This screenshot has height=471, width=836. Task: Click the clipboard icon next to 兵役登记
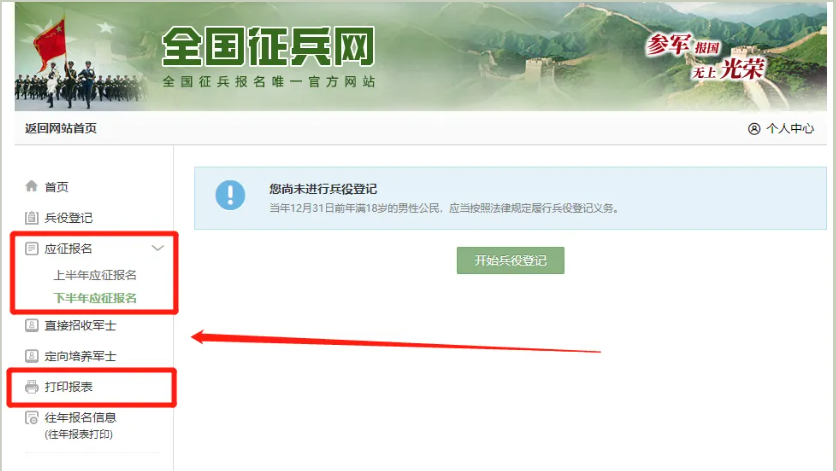tap(31, 218)
